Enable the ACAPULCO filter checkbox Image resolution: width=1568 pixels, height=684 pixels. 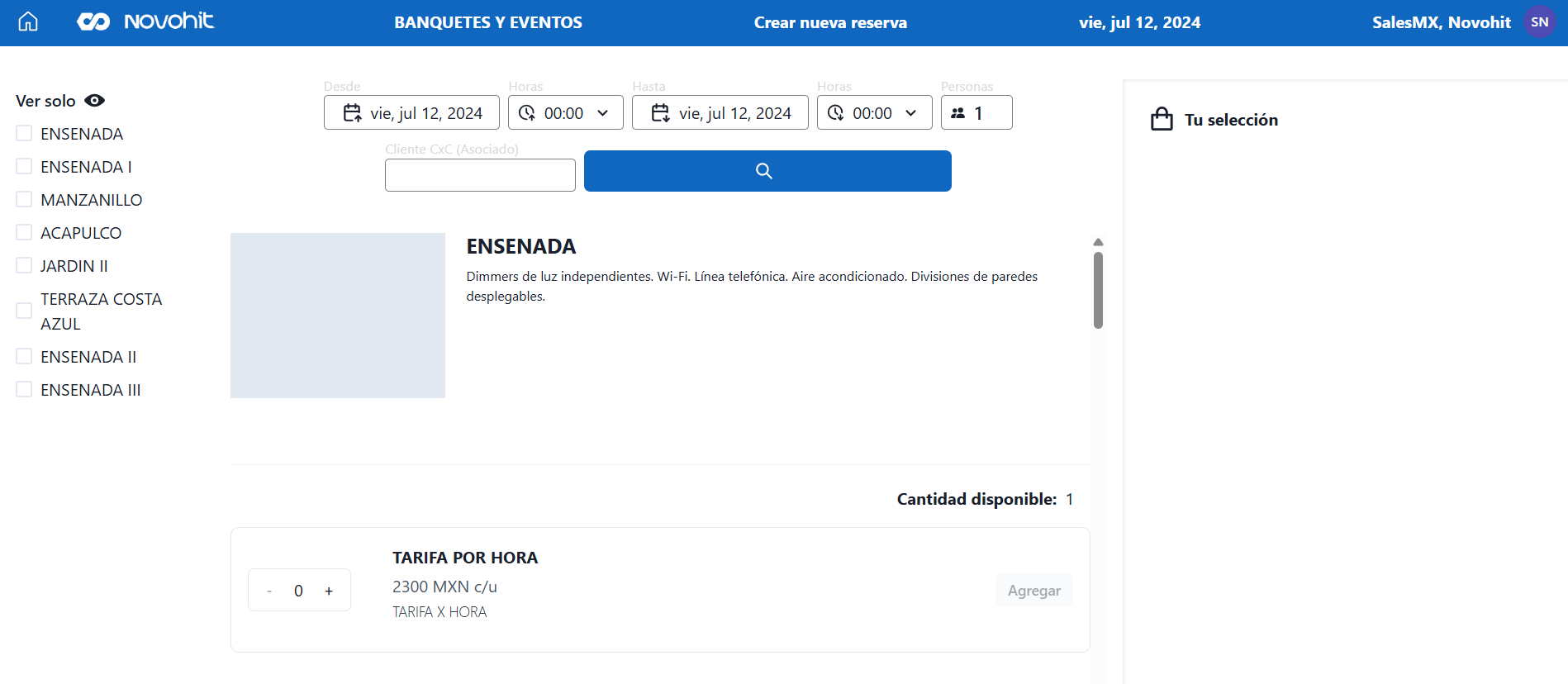click(24, 233)
